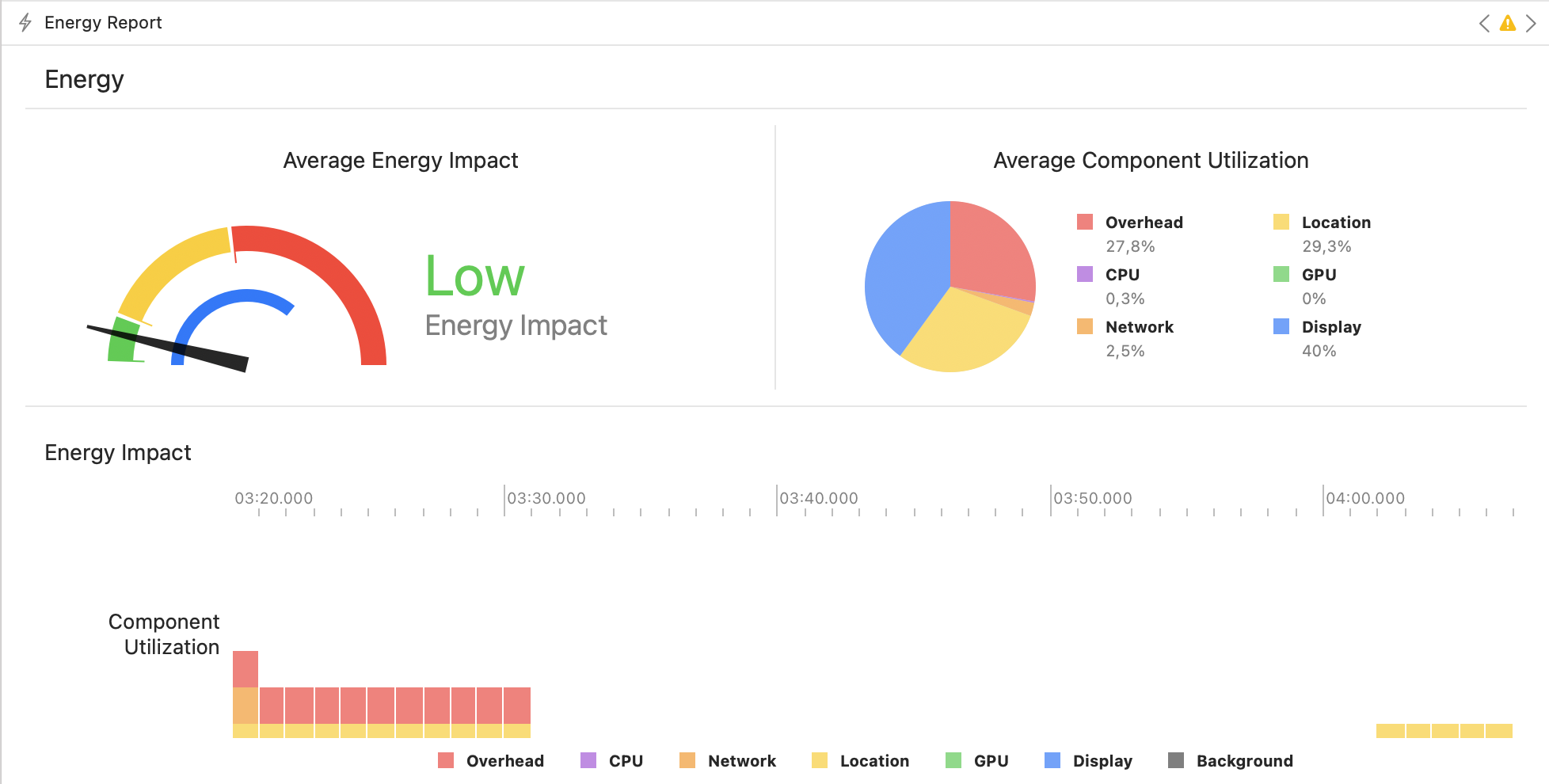The image size is (1549, 784).
Task: Select the 03:20.000 timeline marker
Action: pyautogui.click(x=274, y=498)
